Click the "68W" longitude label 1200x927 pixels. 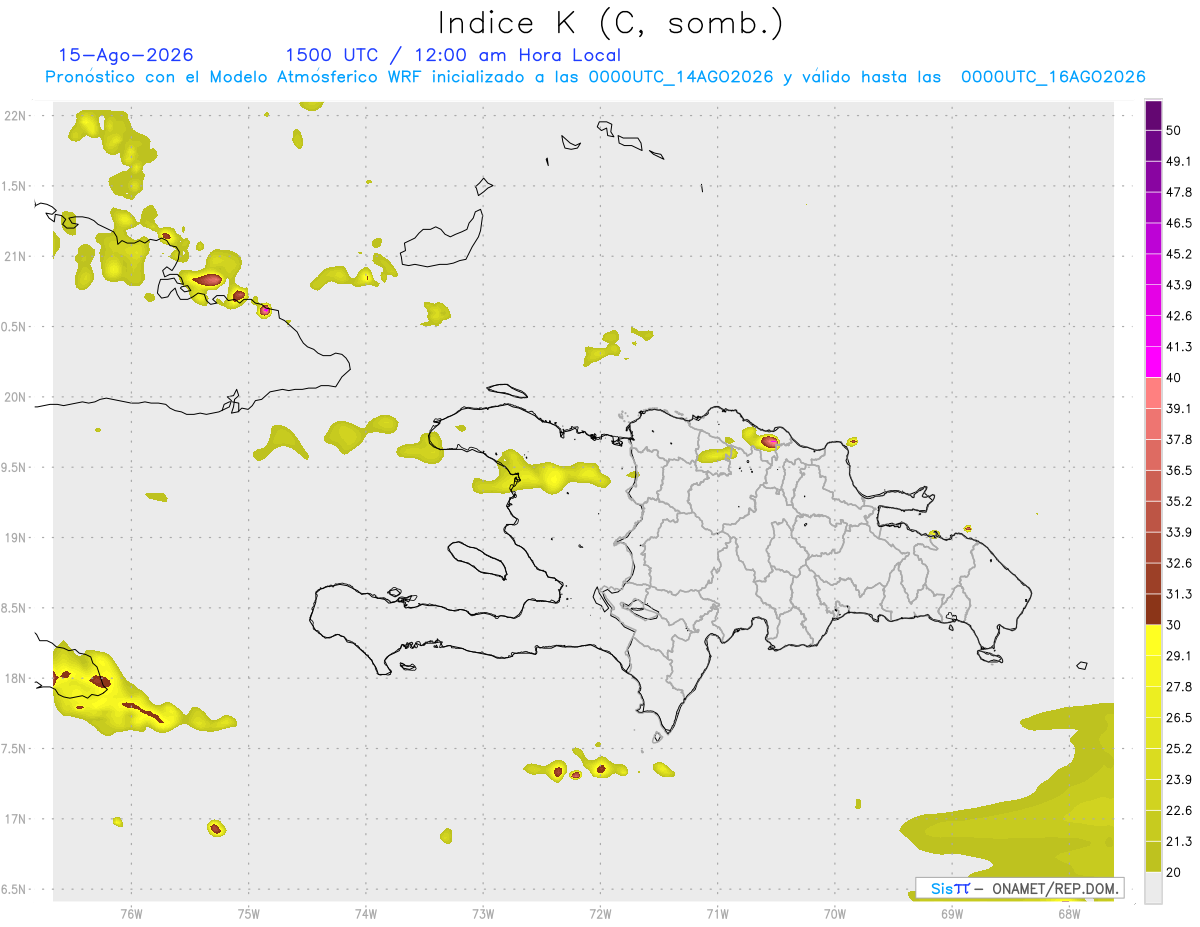point(1068,913)
